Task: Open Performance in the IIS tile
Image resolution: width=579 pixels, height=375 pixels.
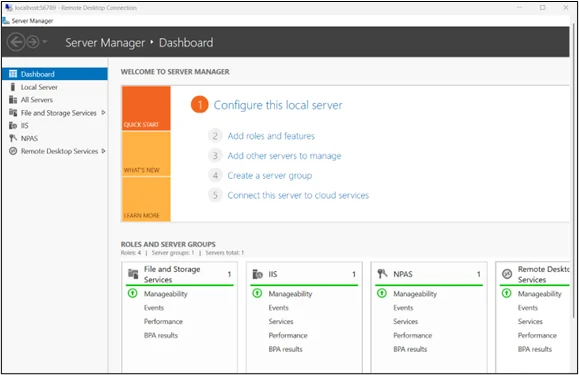Action: pos(288,335)
